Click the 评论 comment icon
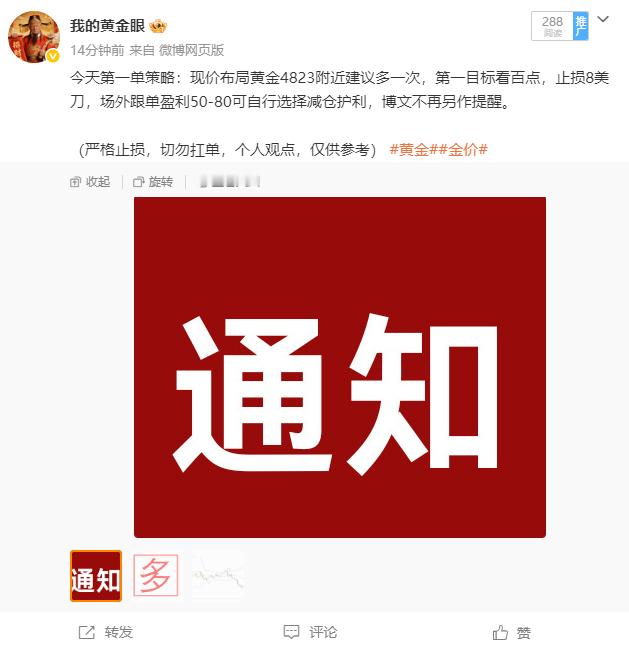629x647 pixels. pos(291,632)
